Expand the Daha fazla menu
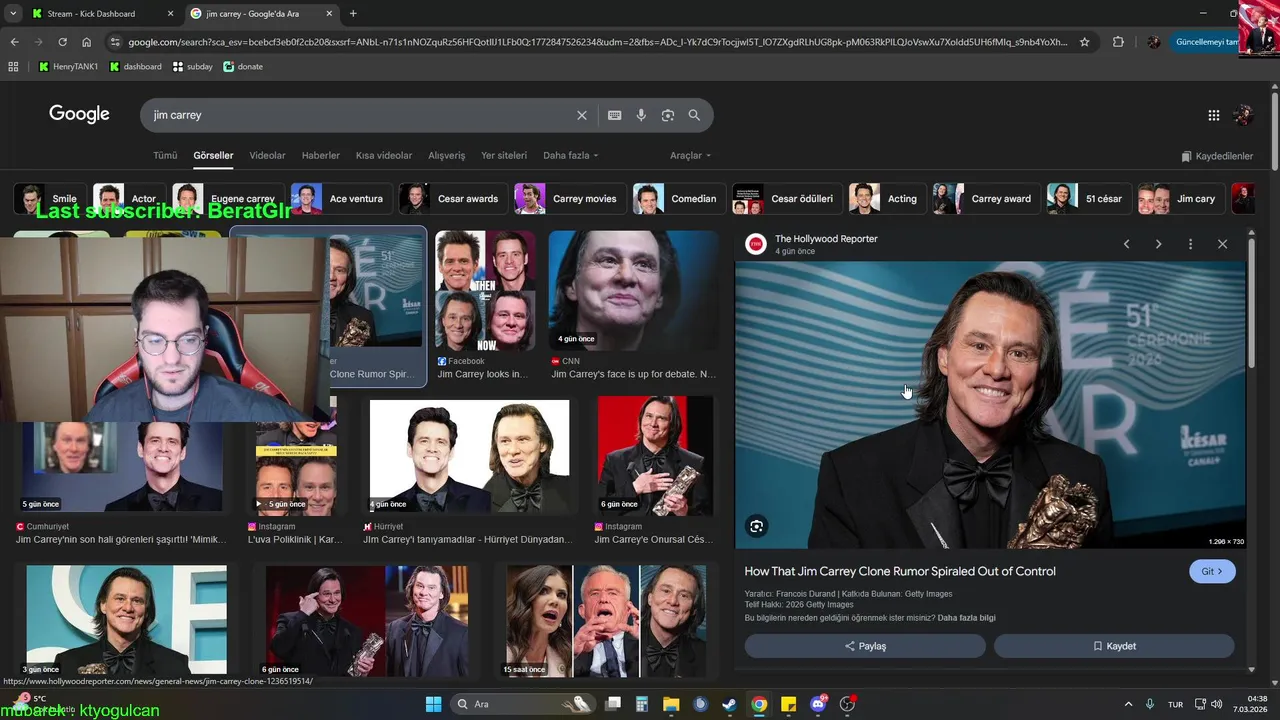The width and height of the screenshot is (1280, 720). (x=570, y=156)
